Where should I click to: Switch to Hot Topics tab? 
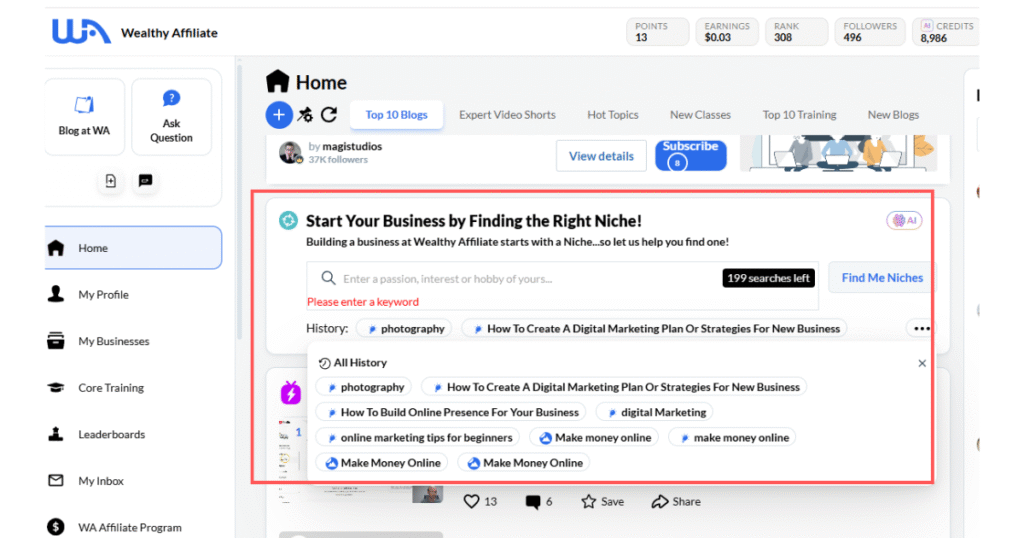point(613,115)
